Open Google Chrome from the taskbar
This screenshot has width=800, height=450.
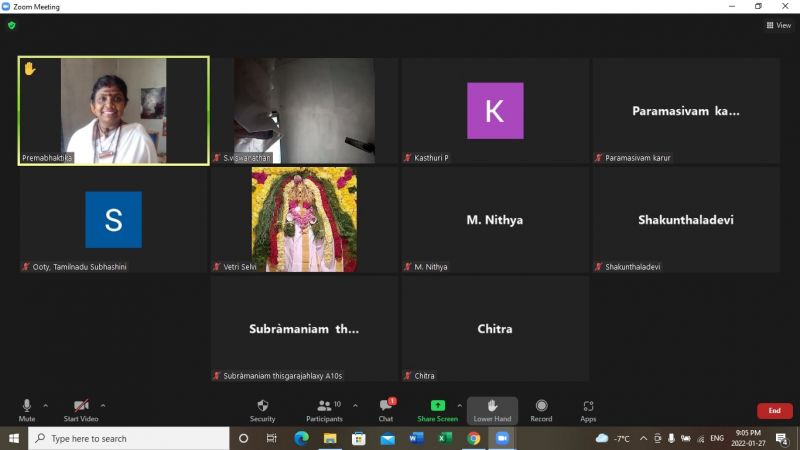[x=473, y=438]
